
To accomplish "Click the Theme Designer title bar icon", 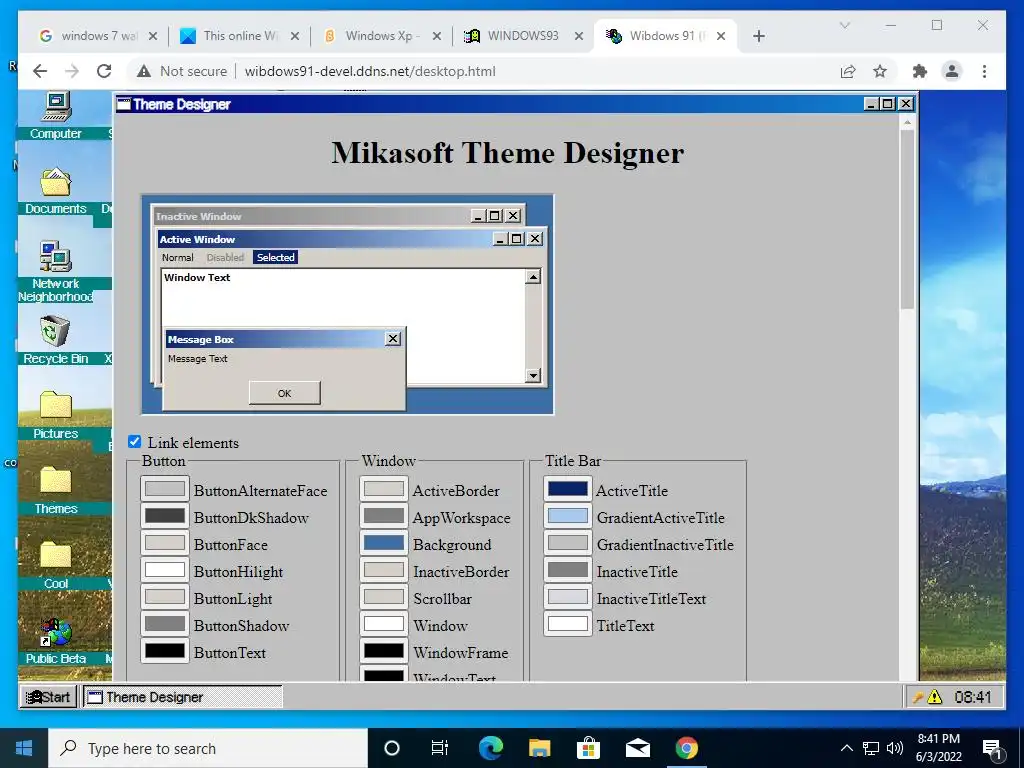I will pyautogui.click(x=123, y=104).
